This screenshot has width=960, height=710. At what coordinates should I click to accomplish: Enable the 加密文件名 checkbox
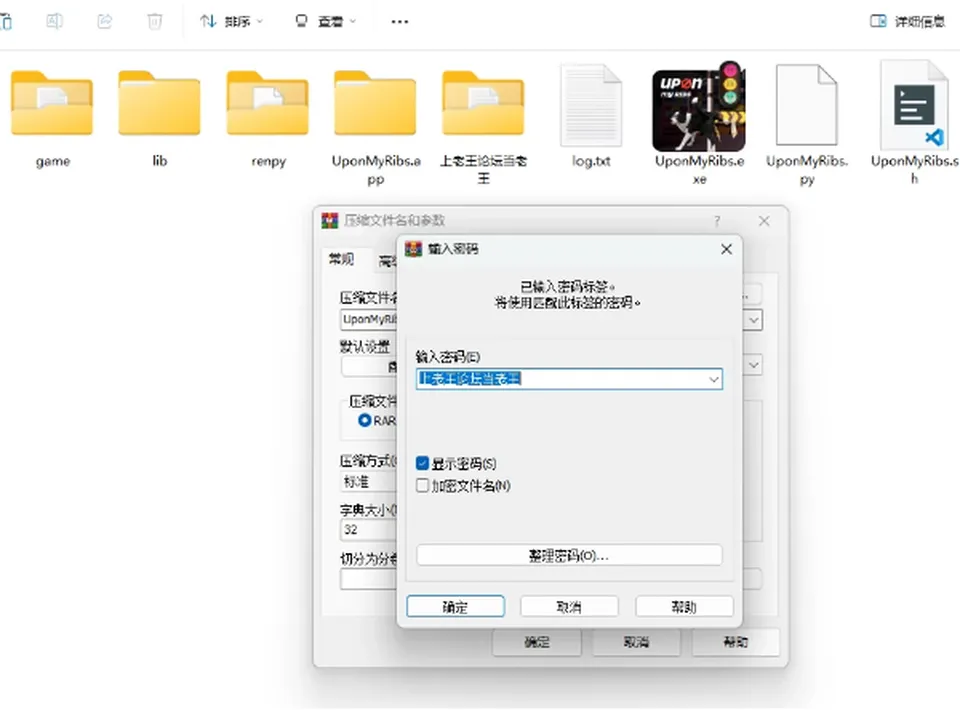[x=422, y=485]
